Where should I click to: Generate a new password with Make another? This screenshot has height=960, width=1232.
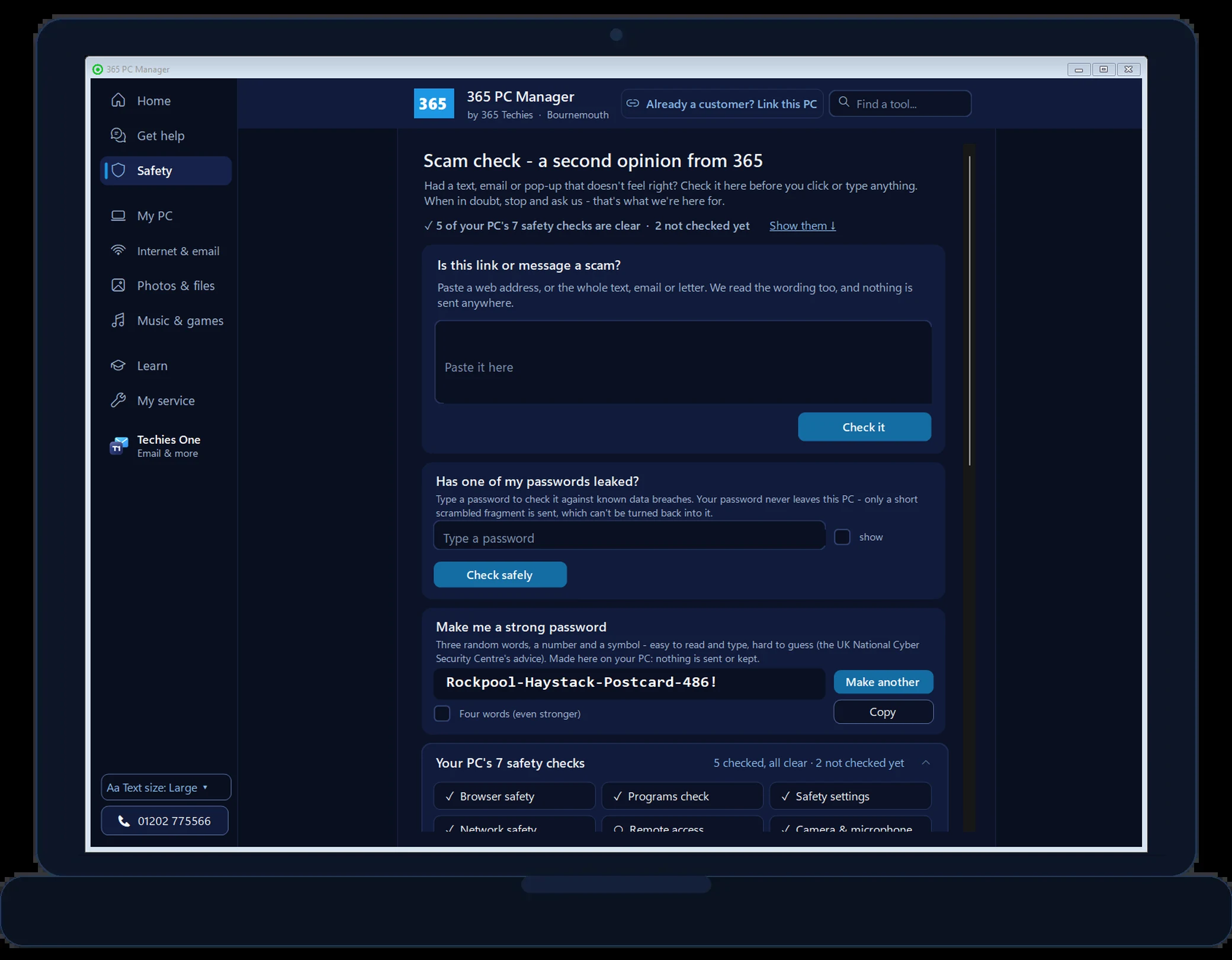tap(883, 682)
